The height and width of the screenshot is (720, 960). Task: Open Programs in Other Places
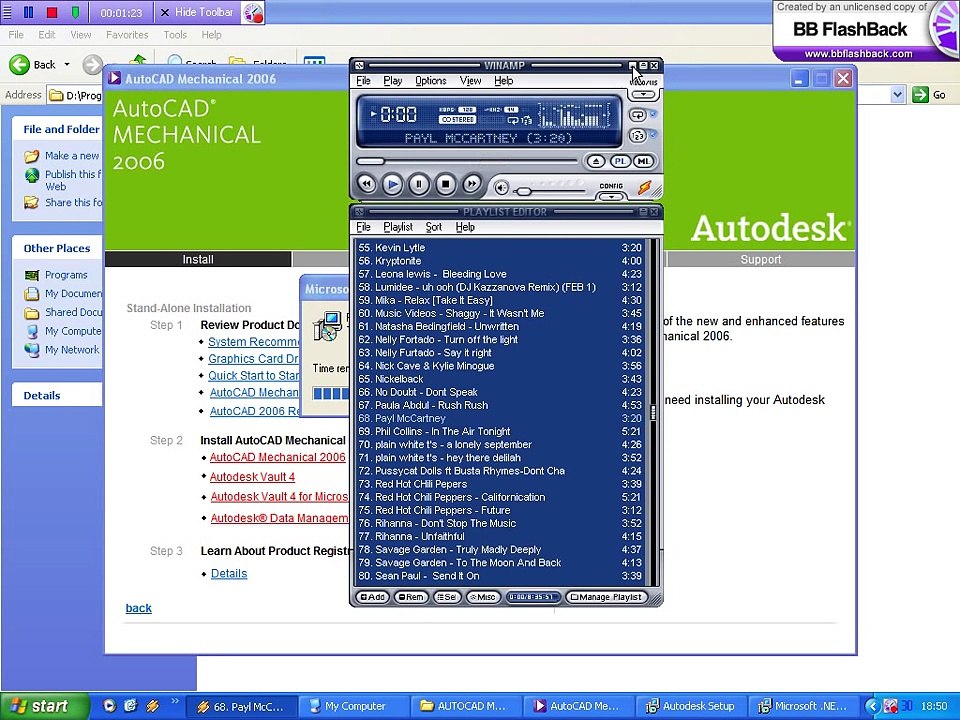(x=66, y=276)
